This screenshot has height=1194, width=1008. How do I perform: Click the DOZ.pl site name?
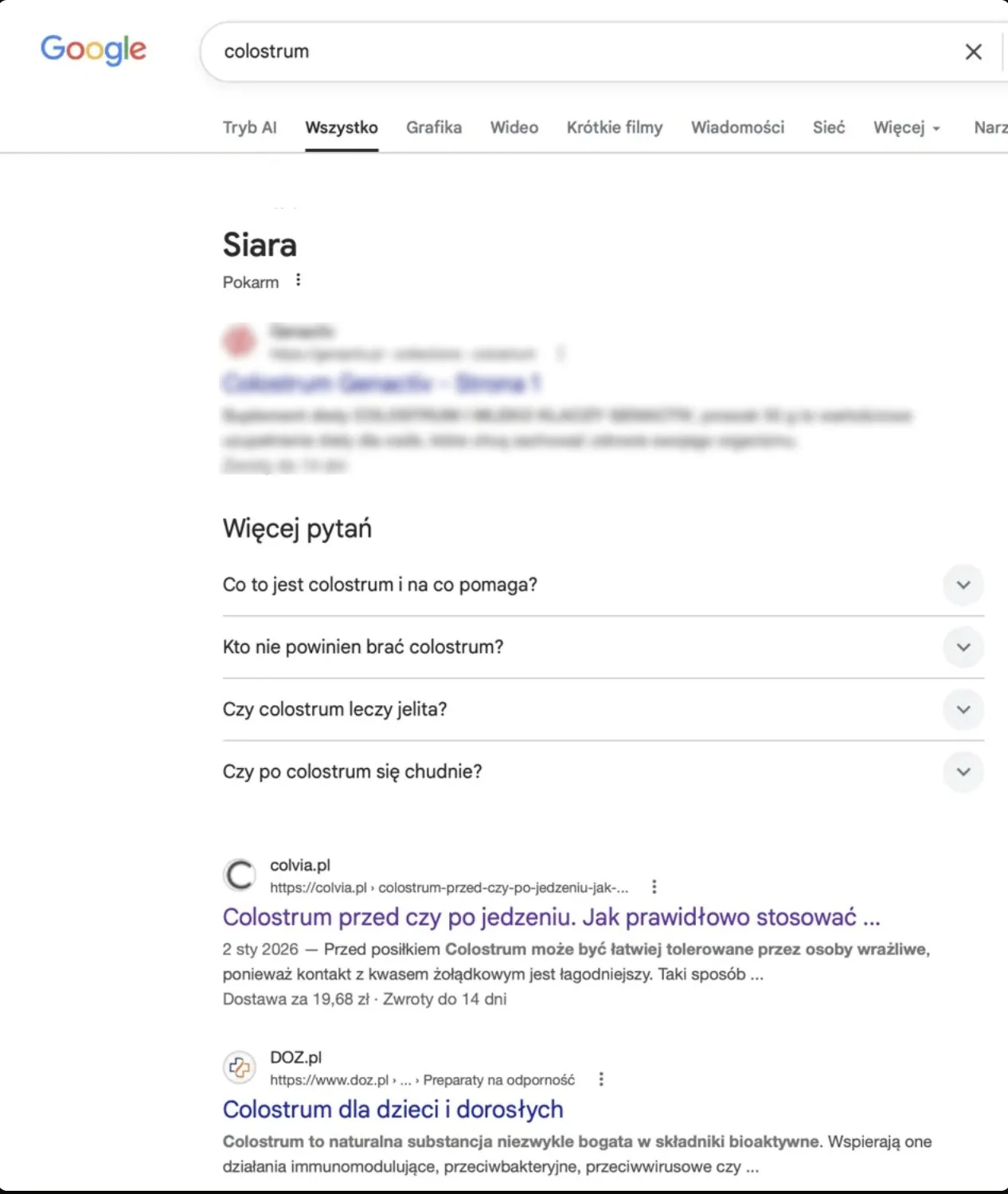296,1057
